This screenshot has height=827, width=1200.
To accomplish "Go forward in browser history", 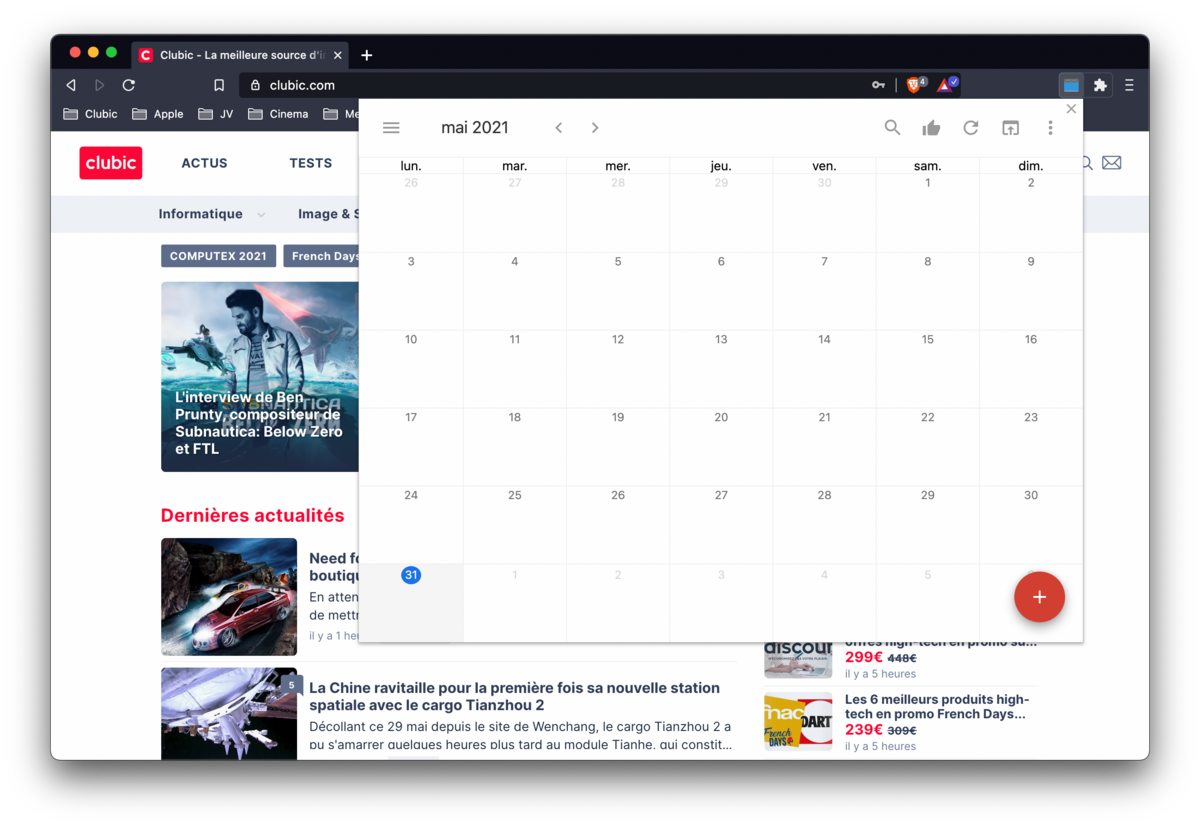I will [99, 86].
